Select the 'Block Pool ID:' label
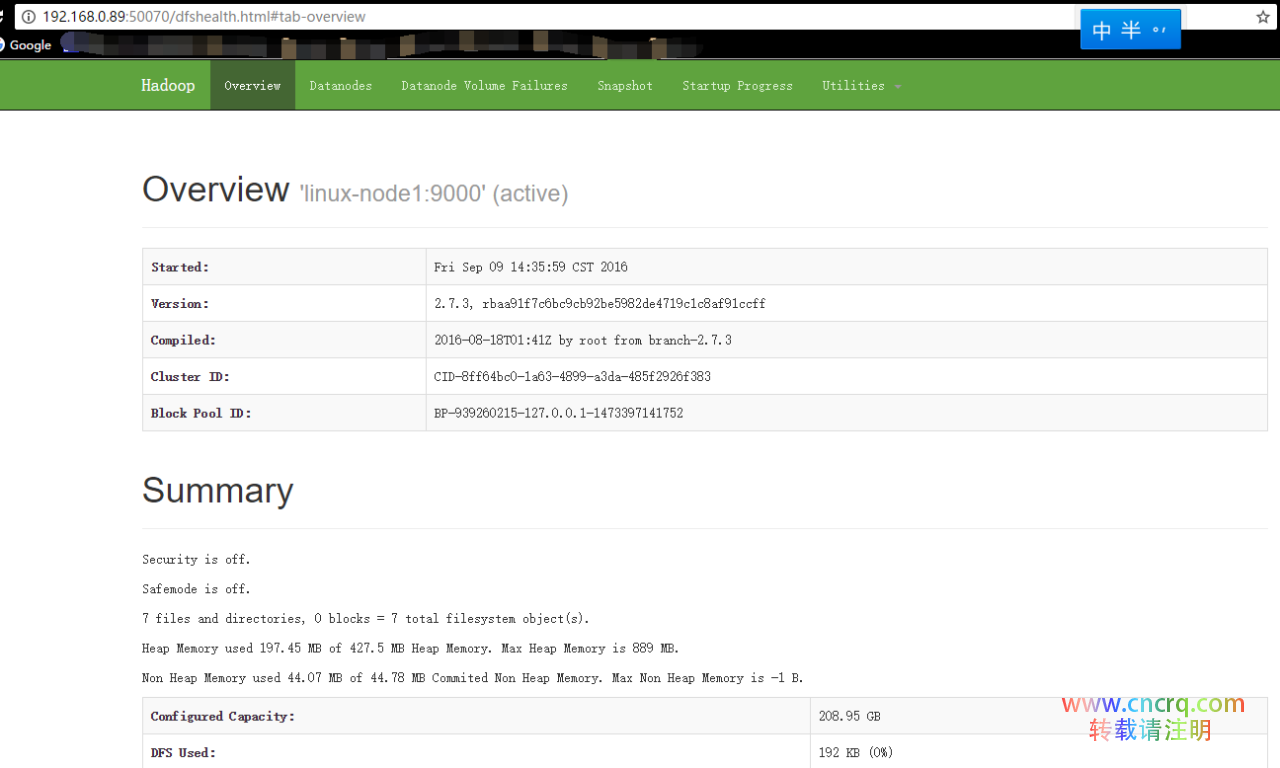 [201, 413]
